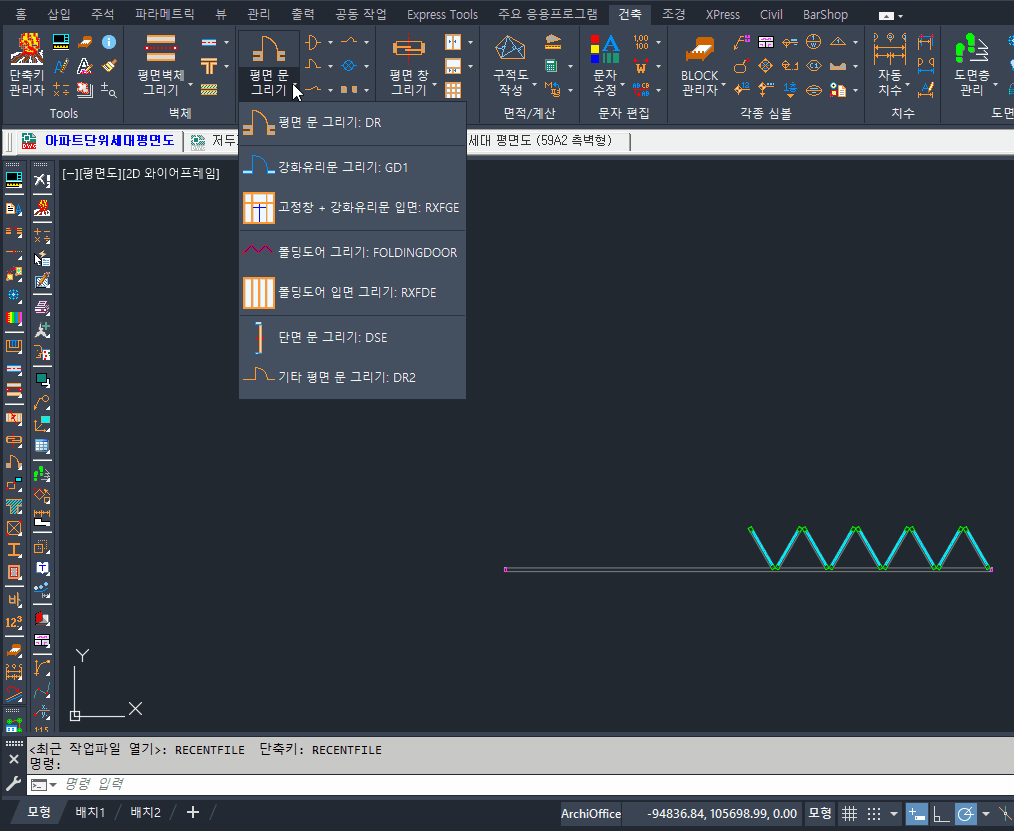Toggle polar tracking in status bar
The height and width of the screenshot is (831, 1014).
tap(966, 813)
